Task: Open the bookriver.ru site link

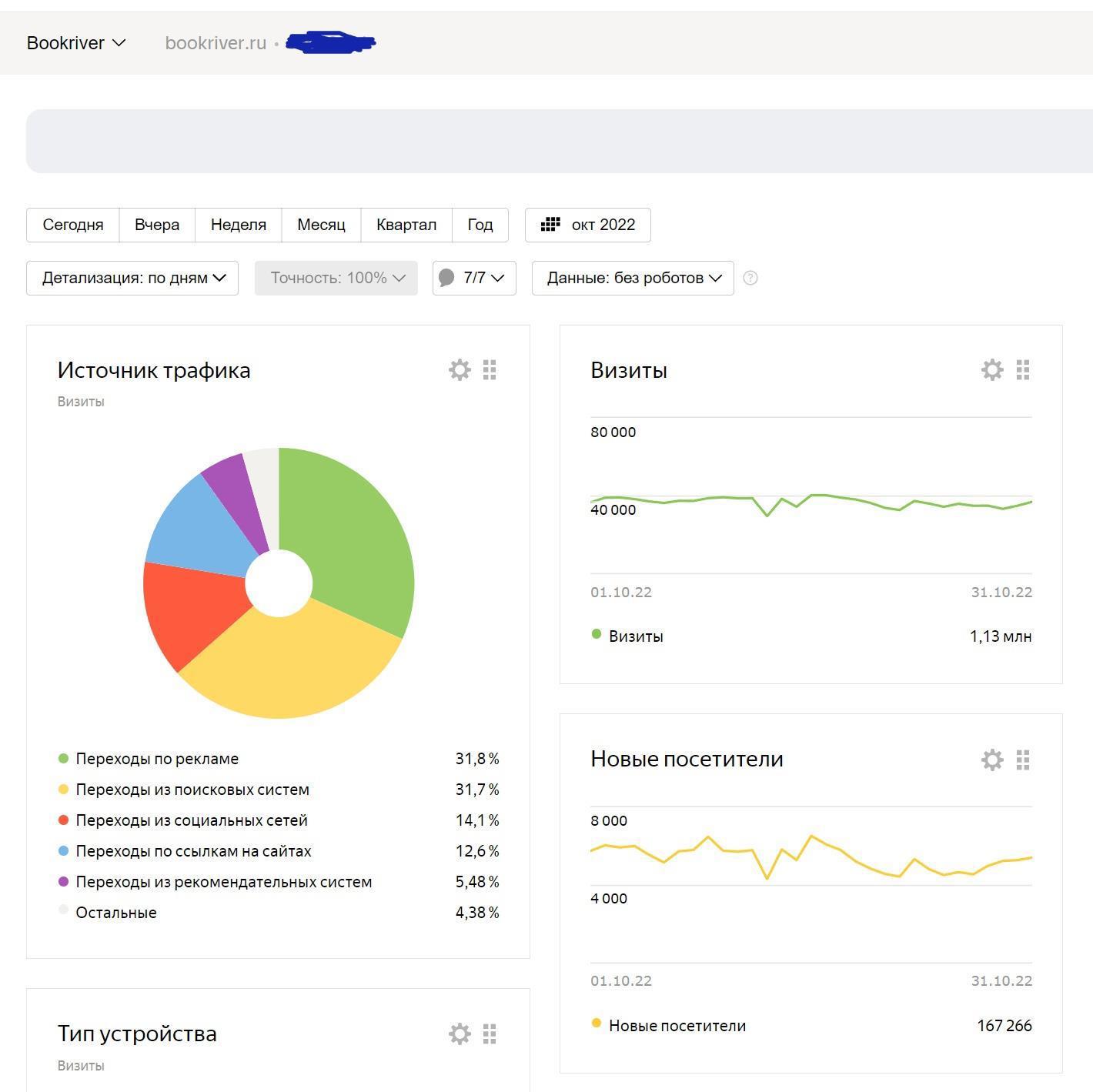Action: click(x=216, y=43)
